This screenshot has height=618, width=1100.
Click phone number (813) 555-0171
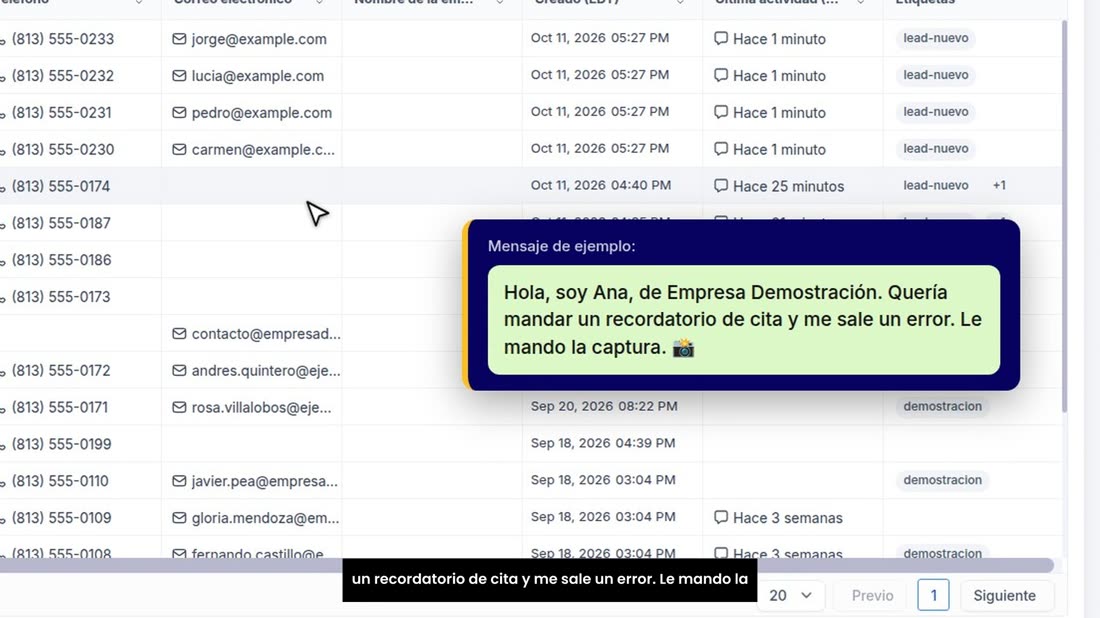(x=60, y=408)
